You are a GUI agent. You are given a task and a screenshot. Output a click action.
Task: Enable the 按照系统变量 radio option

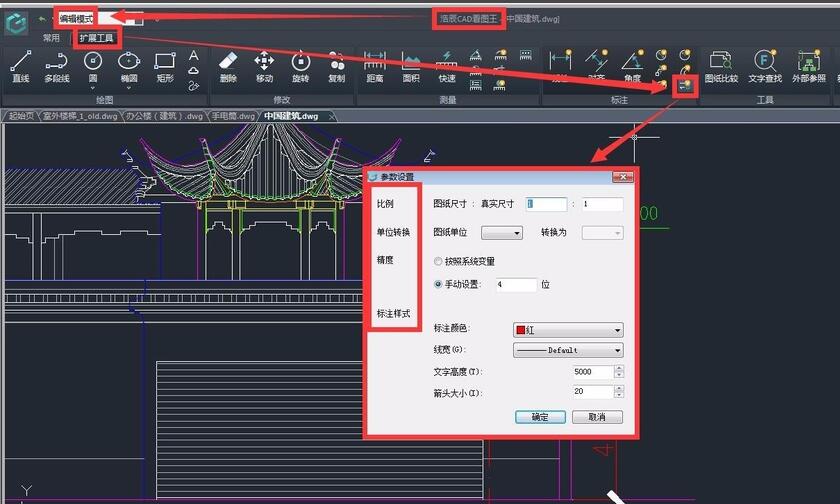tap(439, 262)
